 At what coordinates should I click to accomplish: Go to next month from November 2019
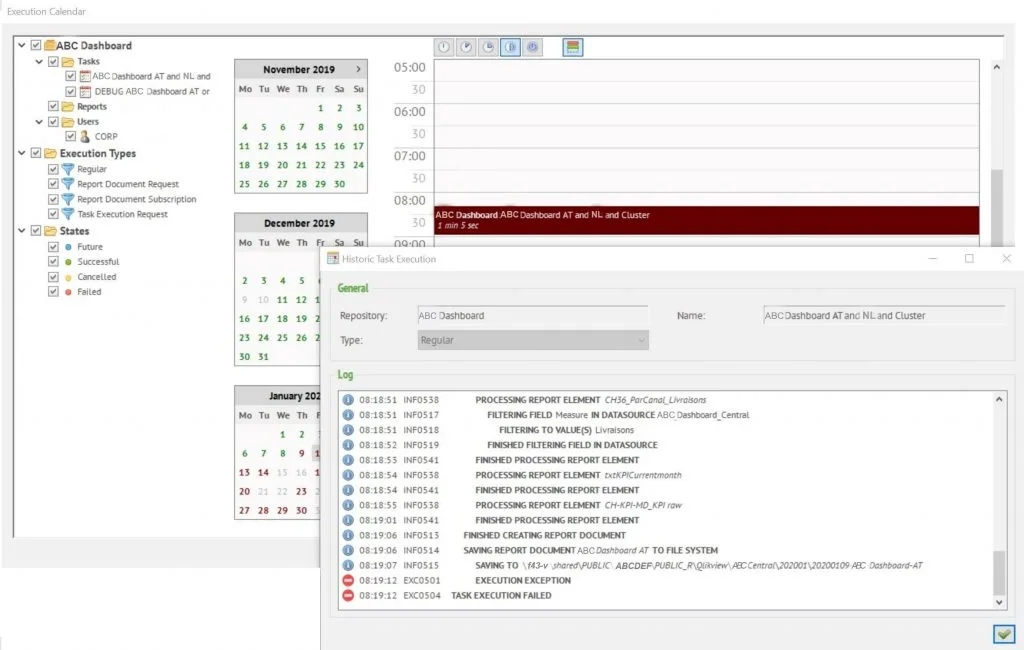pyautogui.click(x=359, y=69)
